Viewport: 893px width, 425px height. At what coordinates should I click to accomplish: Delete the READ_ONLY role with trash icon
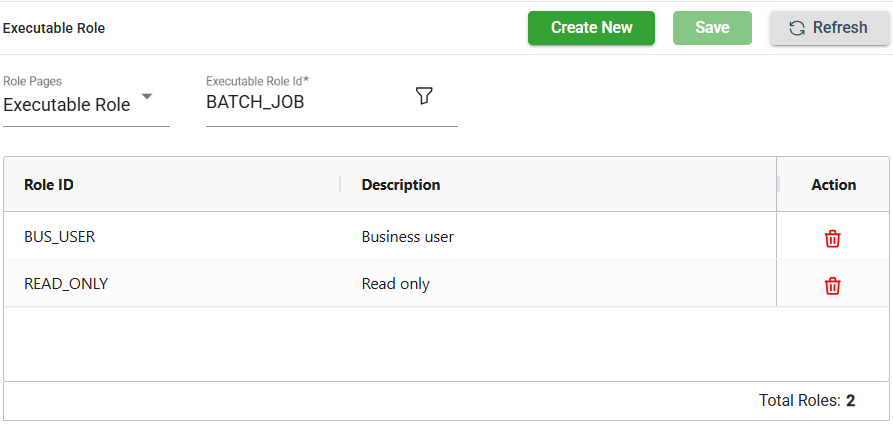click(832, 286)
